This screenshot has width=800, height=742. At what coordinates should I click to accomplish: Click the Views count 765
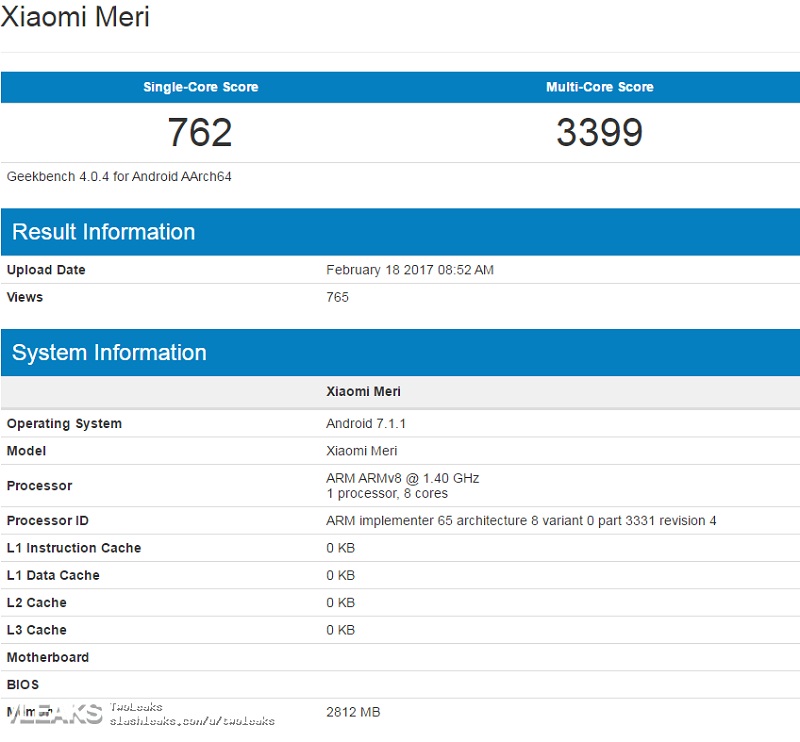(337, 297)
